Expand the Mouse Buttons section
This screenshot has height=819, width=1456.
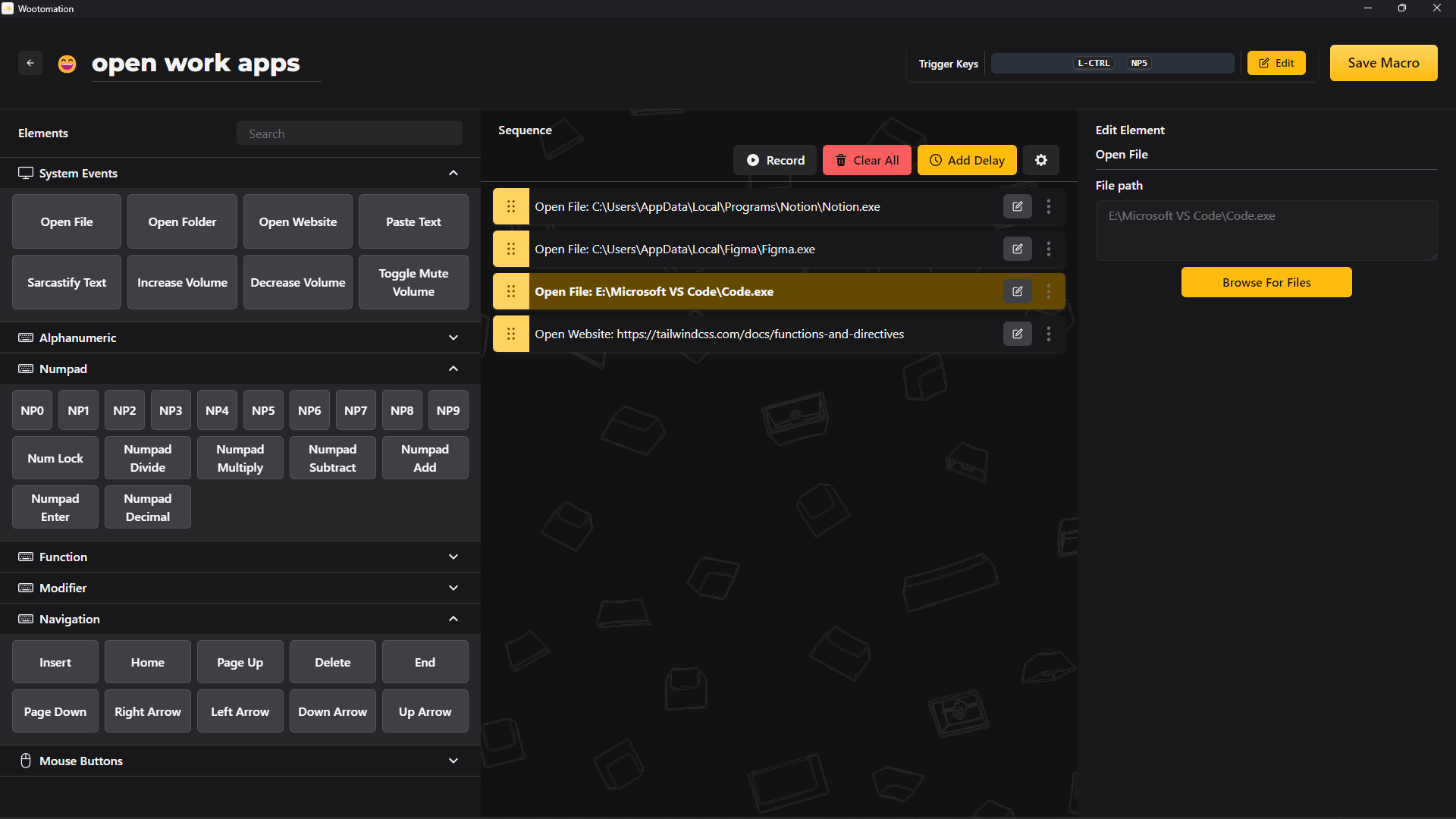(453, 761)
